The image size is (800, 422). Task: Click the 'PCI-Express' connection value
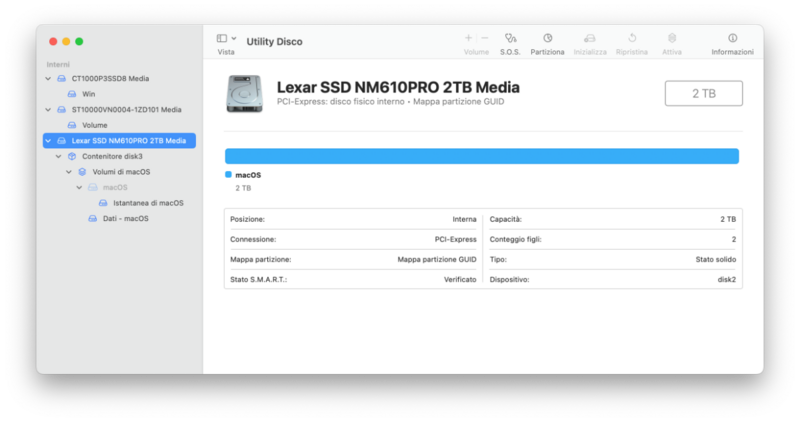tap(456, 239)
